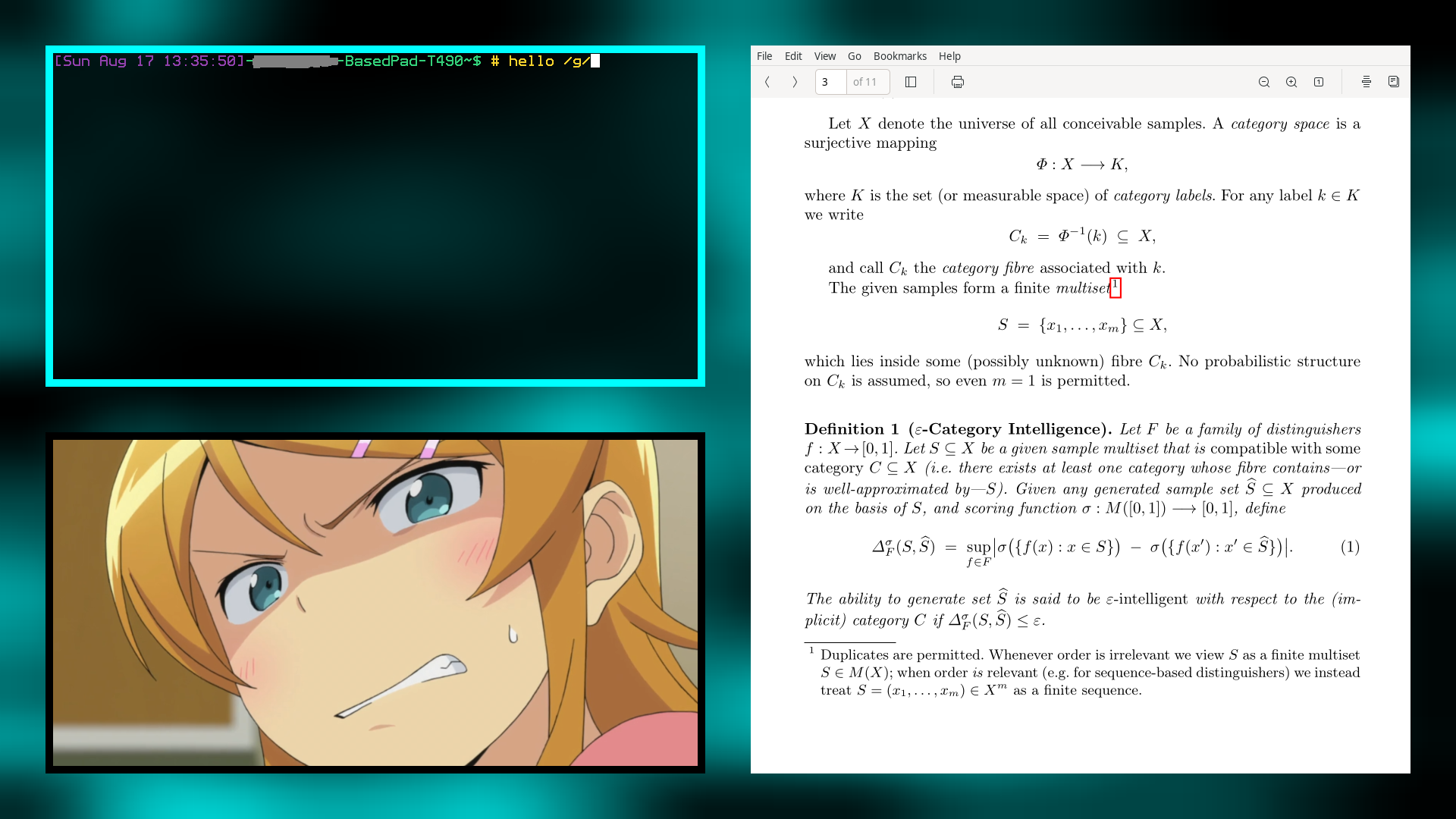Toggle the side pane icon
The height and width of the screenshot is (819, 1456).
click(911, 82)
